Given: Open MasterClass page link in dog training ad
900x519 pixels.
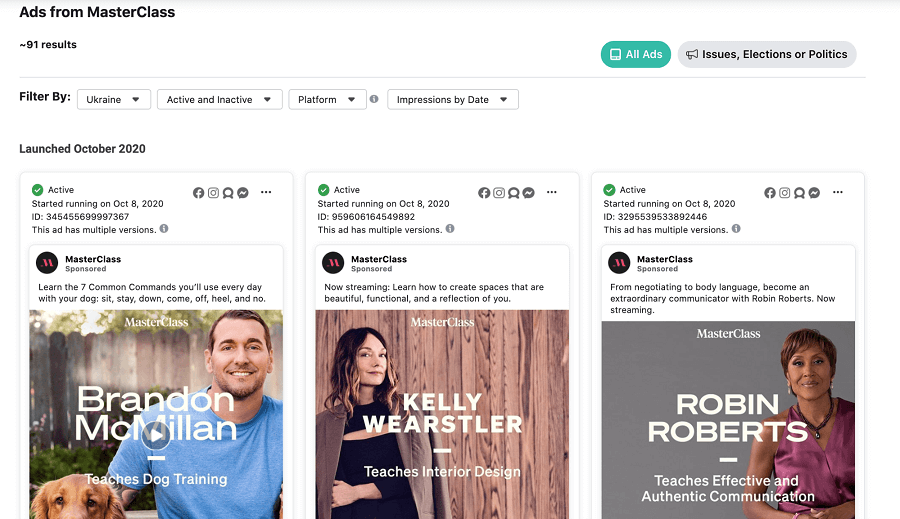Looking at the screenshot, I should pos(93,259).
